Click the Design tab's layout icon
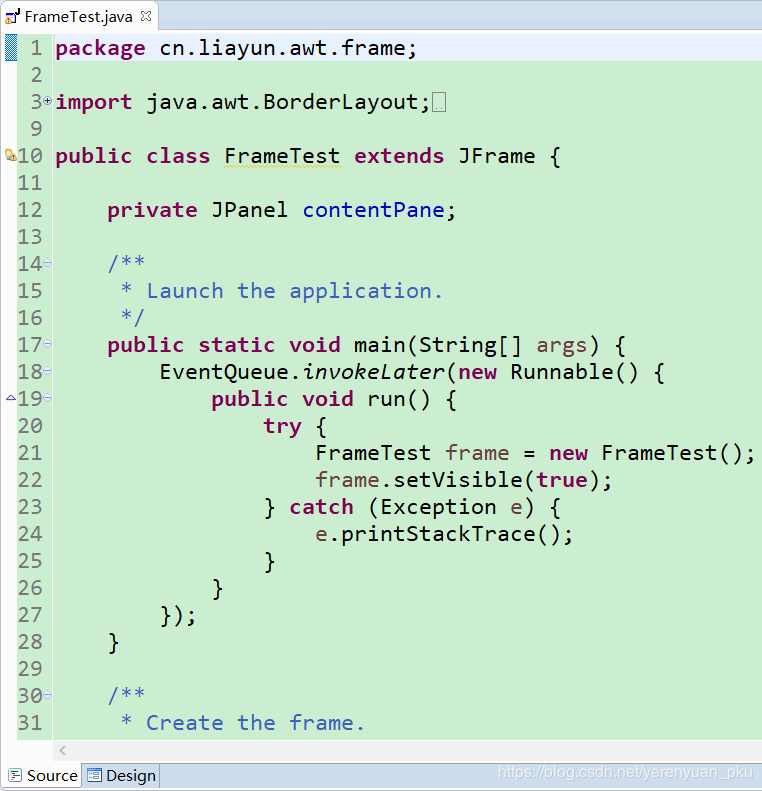762x791 pixels. 94,775
